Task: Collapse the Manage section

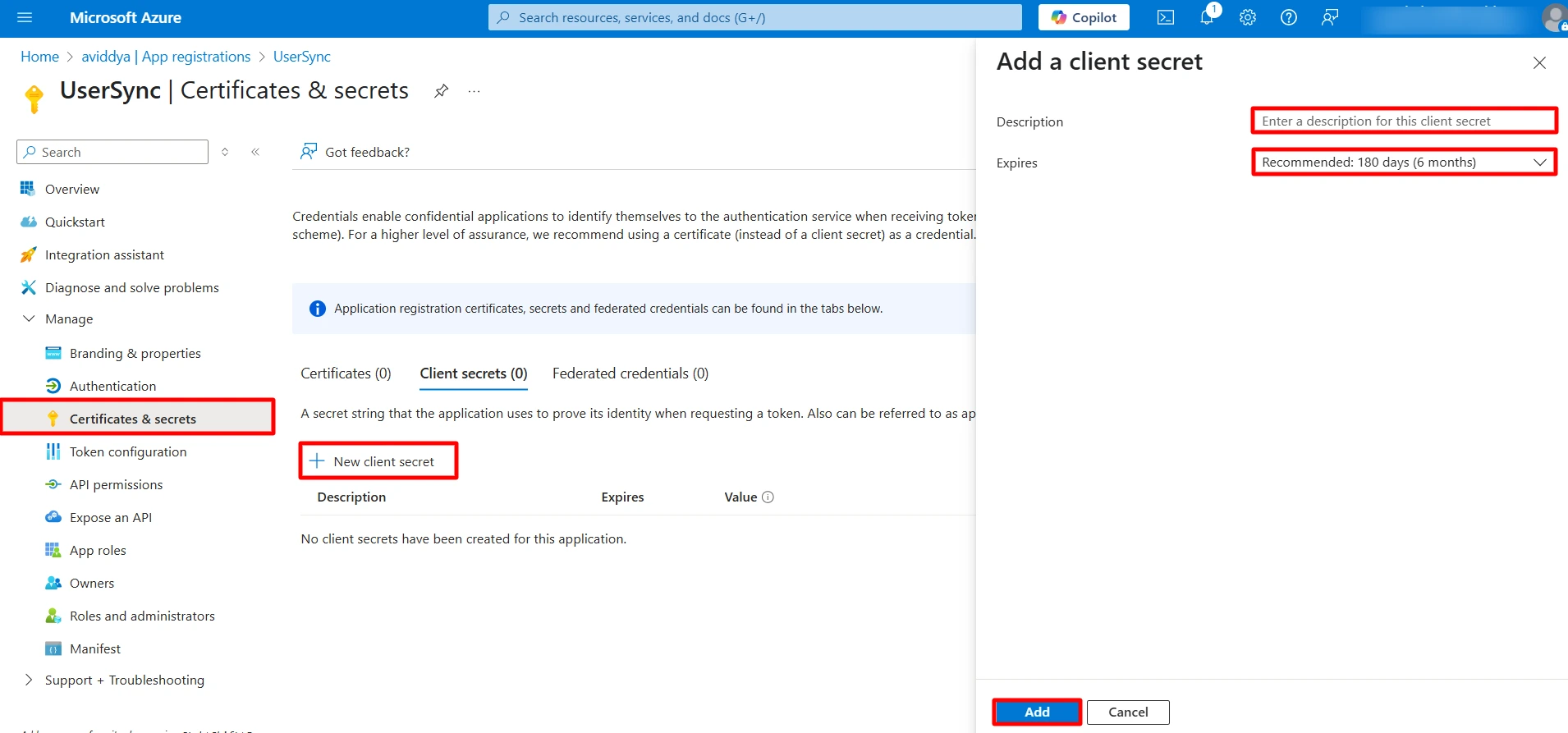Action: pyautogui.click(x=29, y=318)
